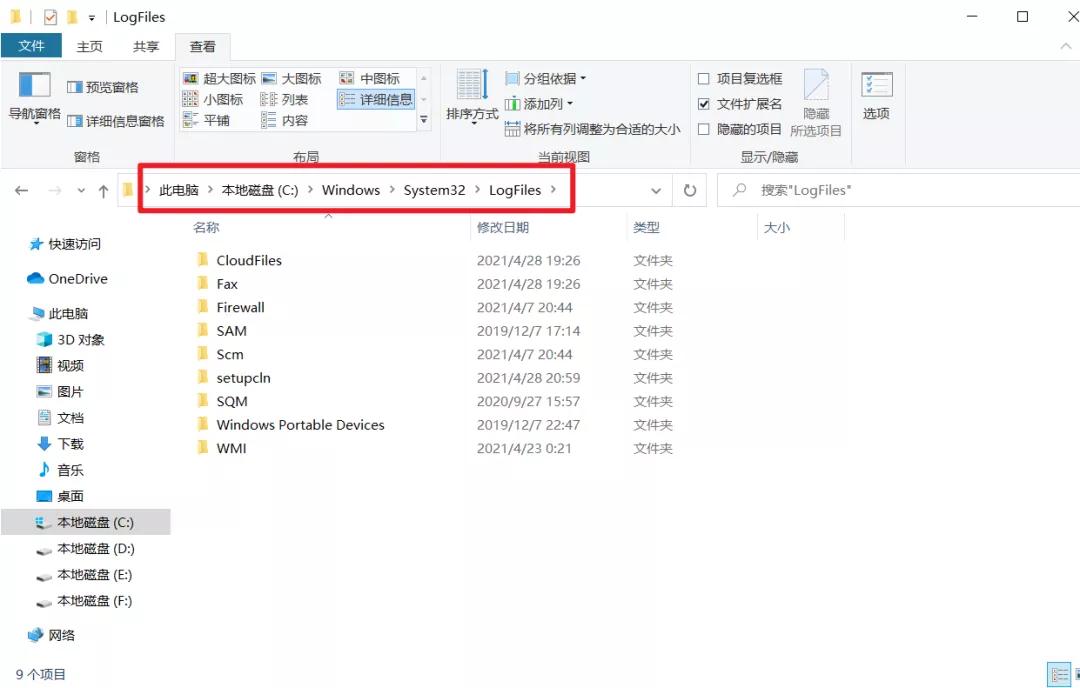1080x688 pixels.
Task: Open the 排序方式 (sort by) control
Action: 470,99
